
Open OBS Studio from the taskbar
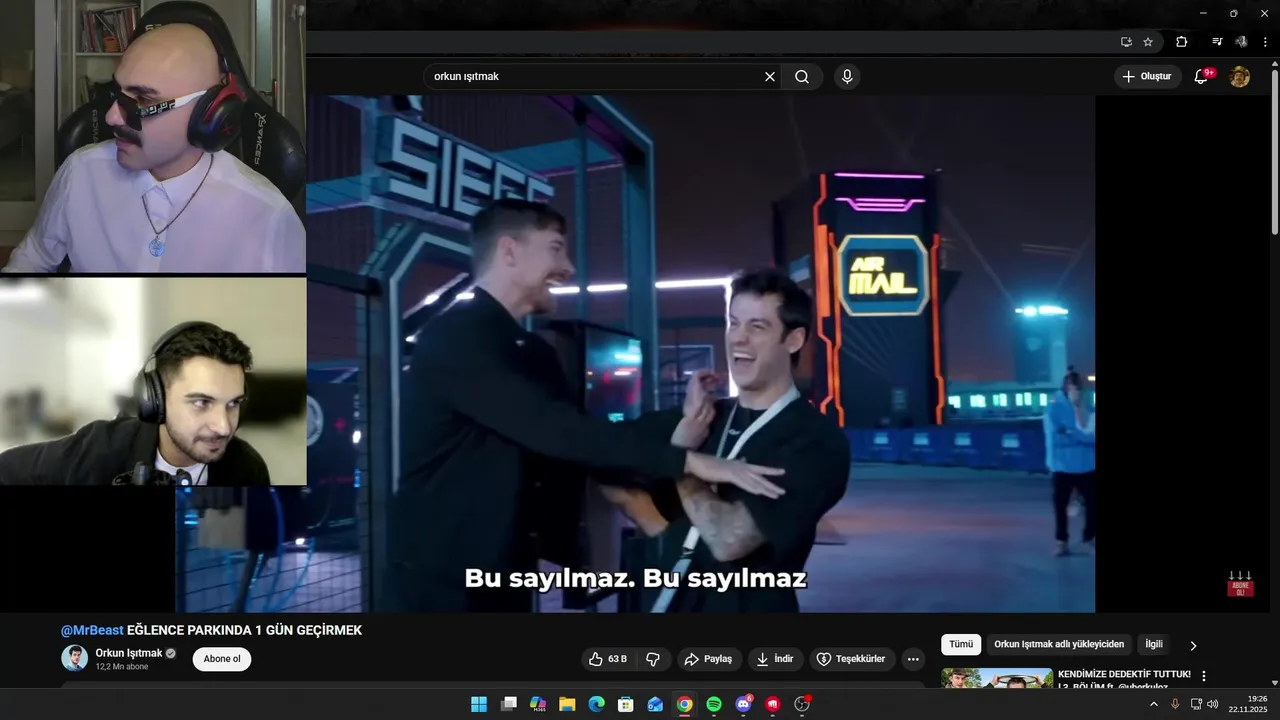[802, 704]
